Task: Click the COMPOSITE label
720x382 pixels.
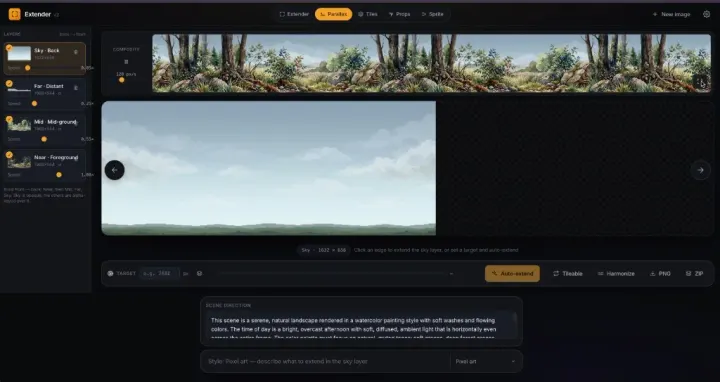Action: [x=126, y=49]
